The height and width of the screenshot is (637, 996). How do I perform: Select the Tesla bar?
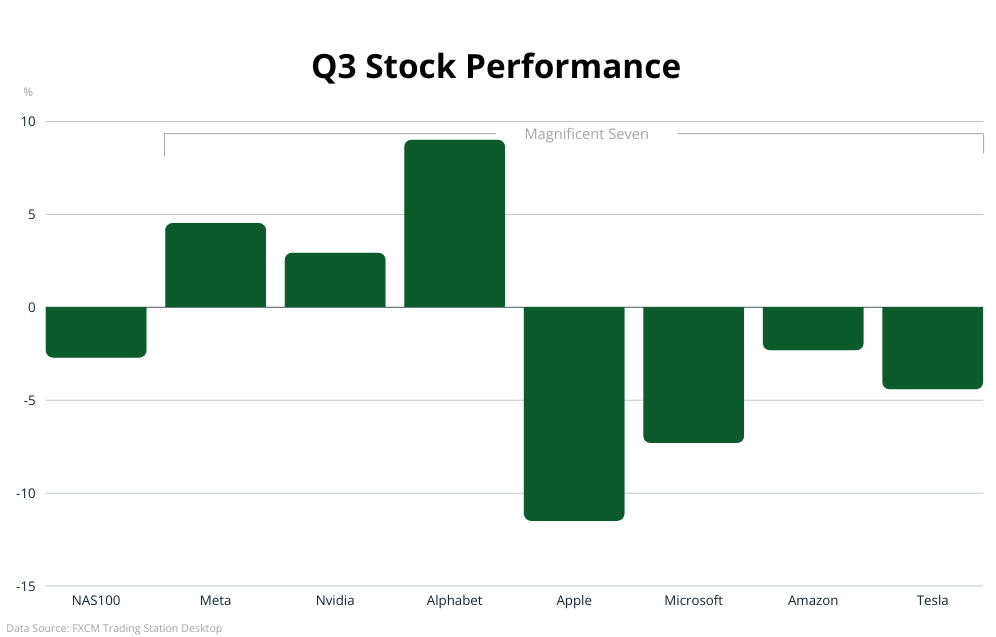point(932,347)
